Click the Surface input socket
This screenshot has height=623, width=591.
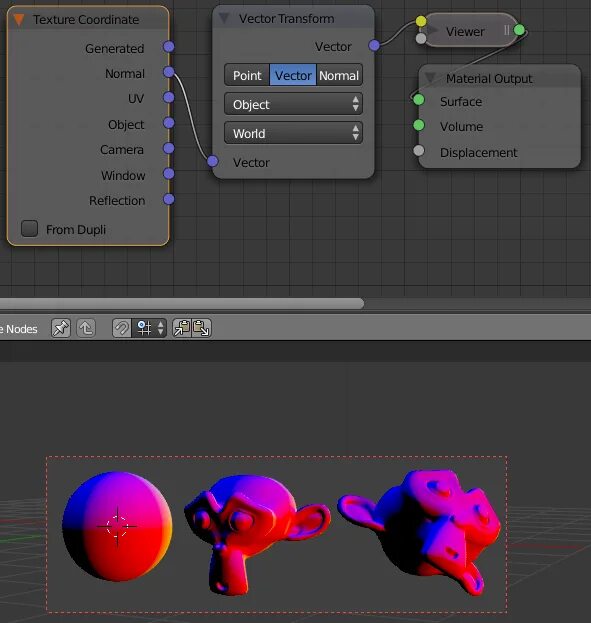pos(419,100)
